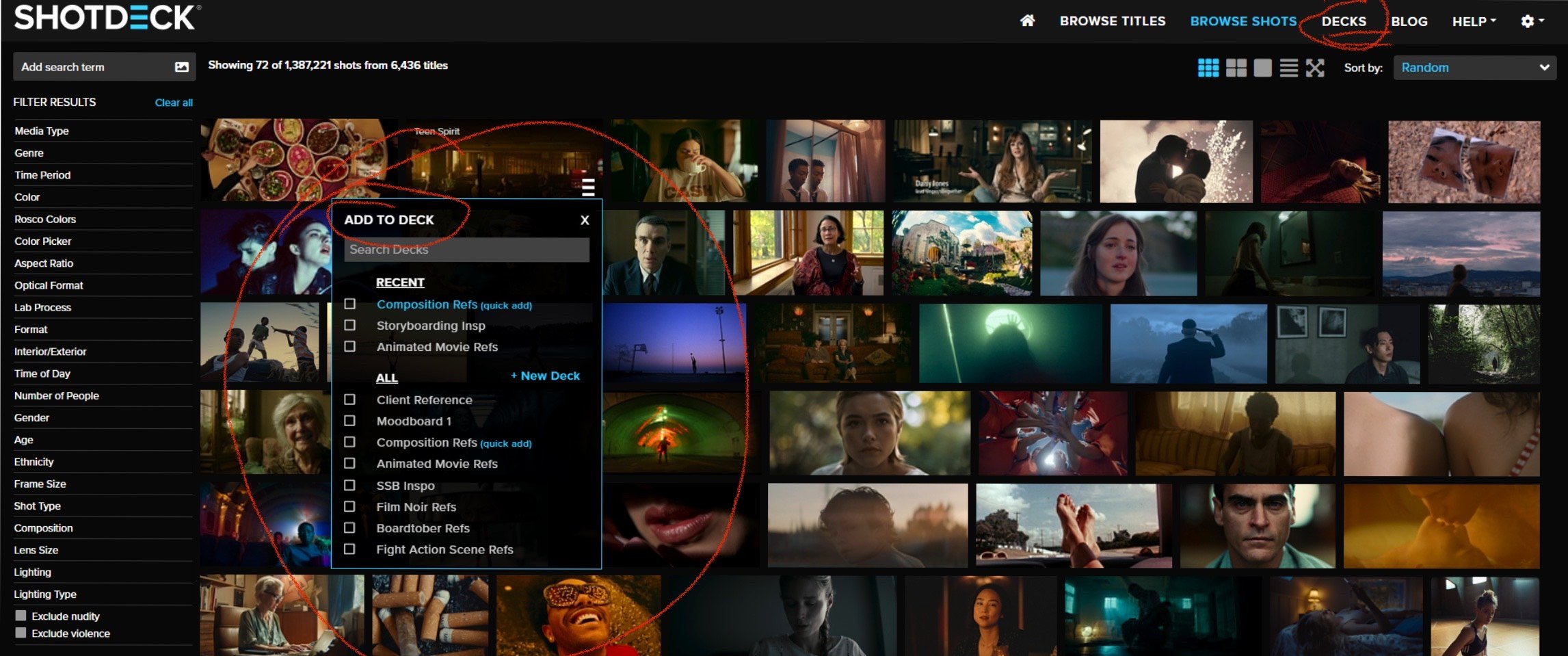This screenshot has height=656, width=1568.
Task: Check the Film Noir Refs deck
Action: (349, 506)
